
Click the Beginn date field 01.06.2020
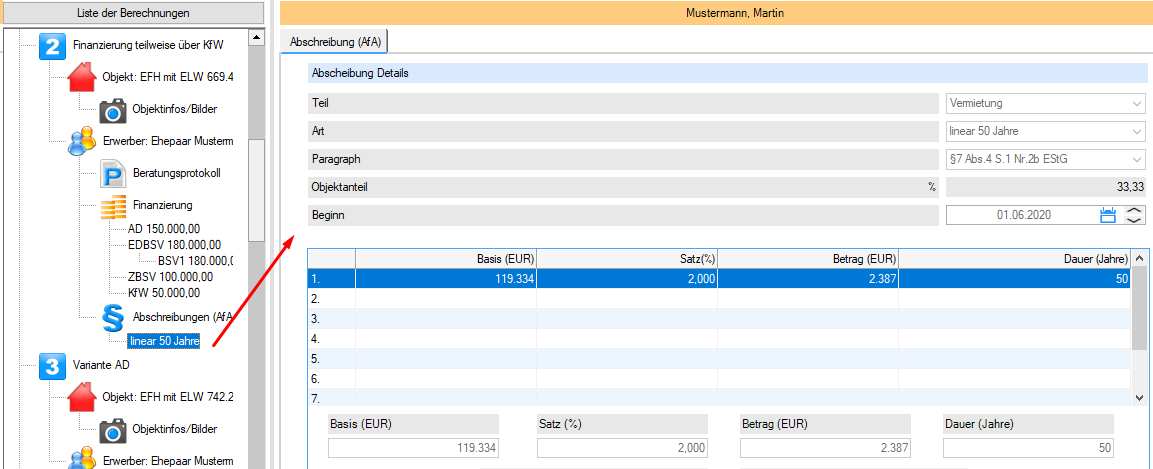[x=1024, y=215]
